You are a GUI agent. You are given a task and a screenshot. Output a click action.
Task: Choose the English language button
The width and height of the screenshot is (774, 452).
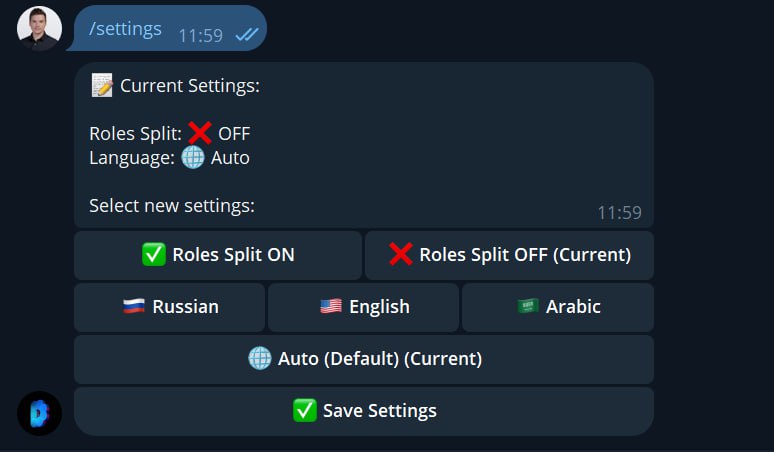point(363,307)
